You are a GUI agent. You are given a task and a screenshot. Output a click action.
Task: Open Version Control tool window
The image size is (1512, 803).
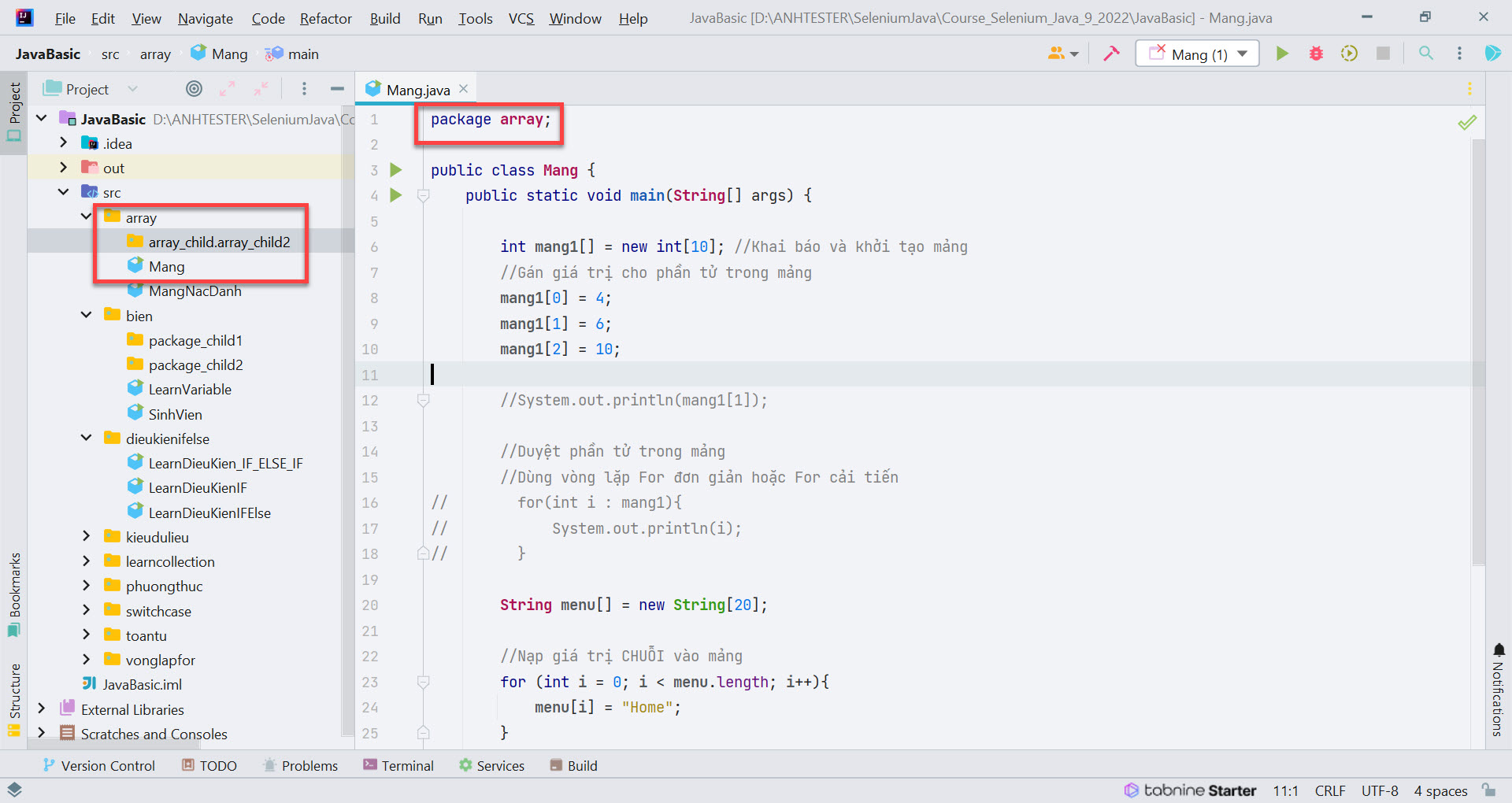coord(98,765)
